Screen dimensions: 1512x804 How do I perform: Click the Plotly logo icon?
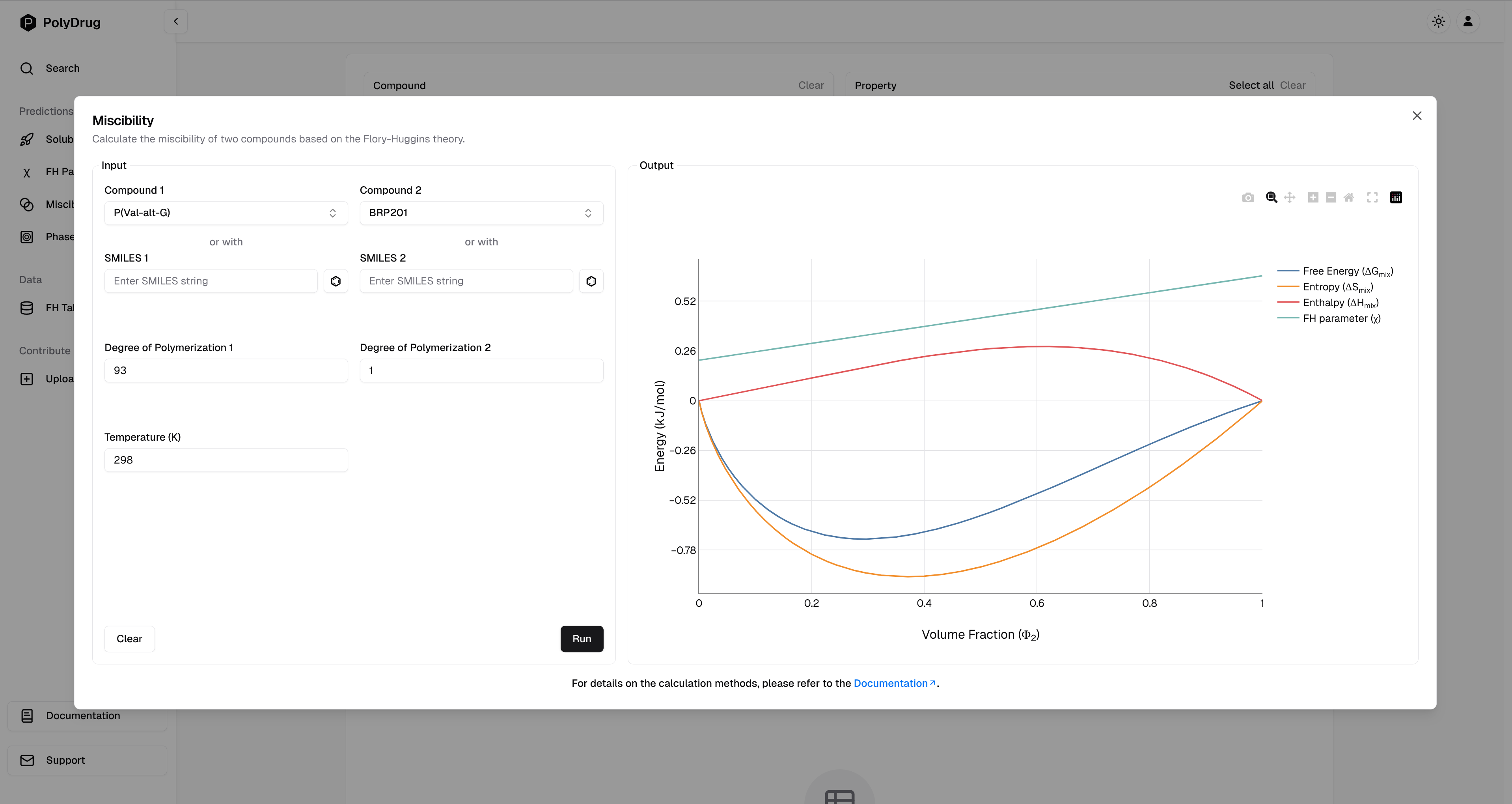[1396, 197]
